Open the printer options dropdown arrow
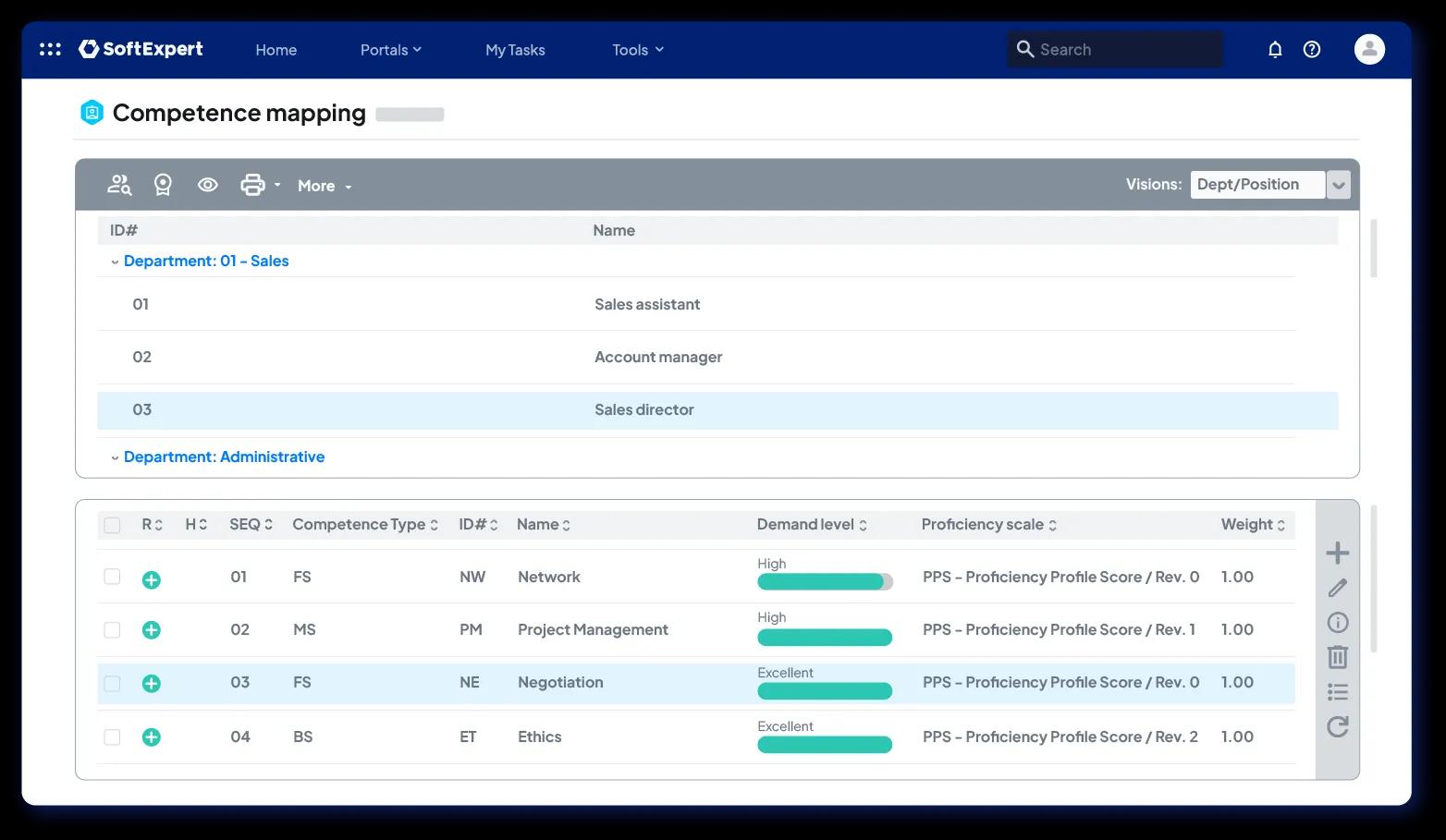The image size is (1446, 840). click(276, 185)
